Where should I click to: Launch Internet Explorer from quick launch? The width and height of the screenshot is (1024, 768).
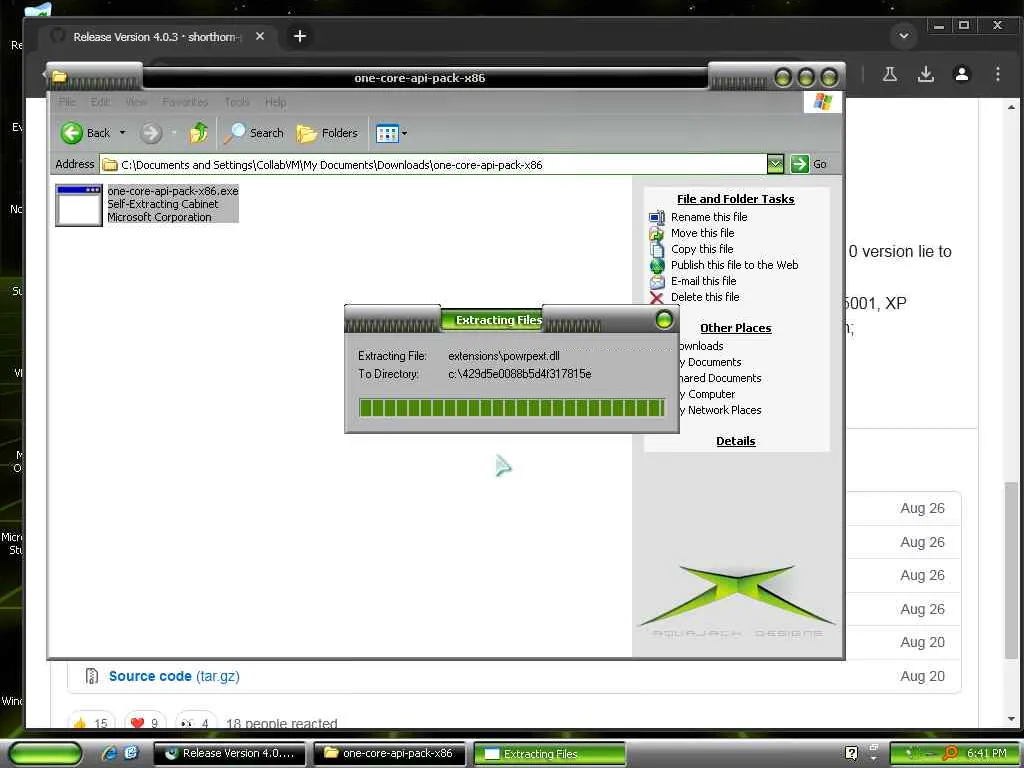(108, 754)
